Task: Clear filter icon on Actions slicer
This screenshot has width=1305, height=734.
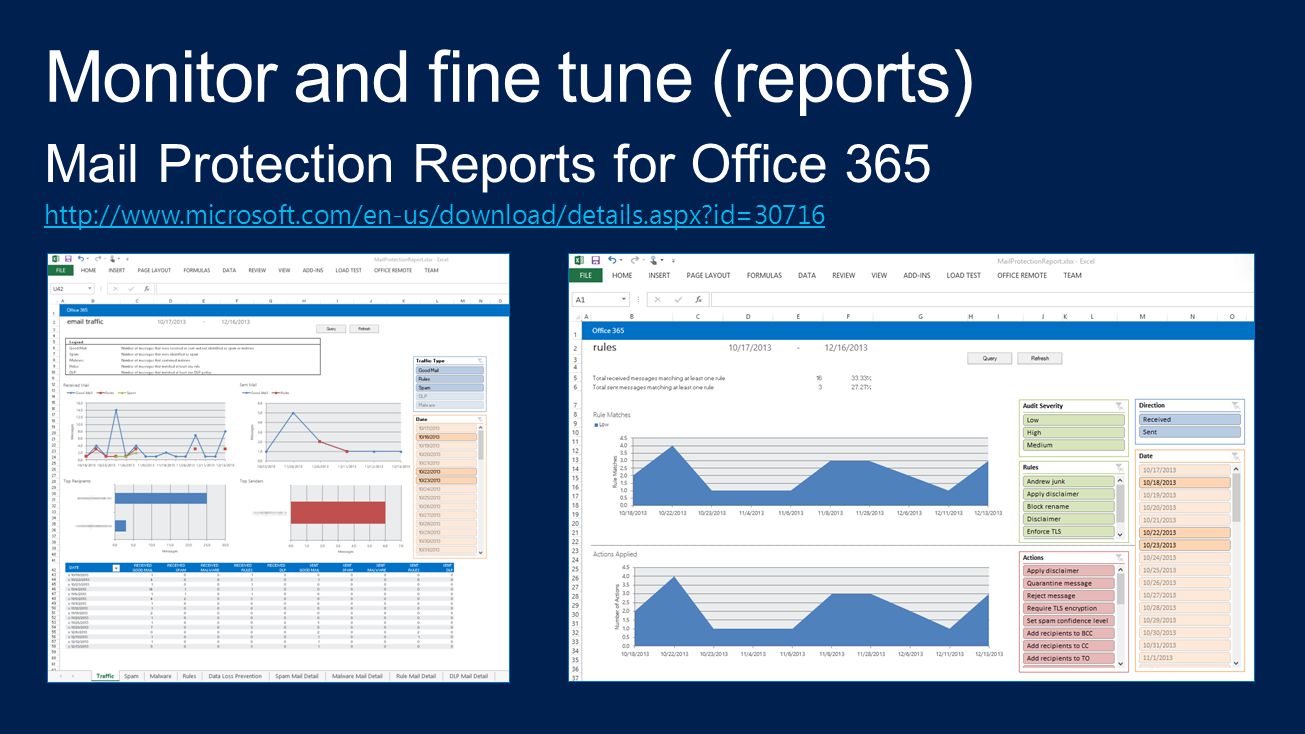Action: [1120, 557]
